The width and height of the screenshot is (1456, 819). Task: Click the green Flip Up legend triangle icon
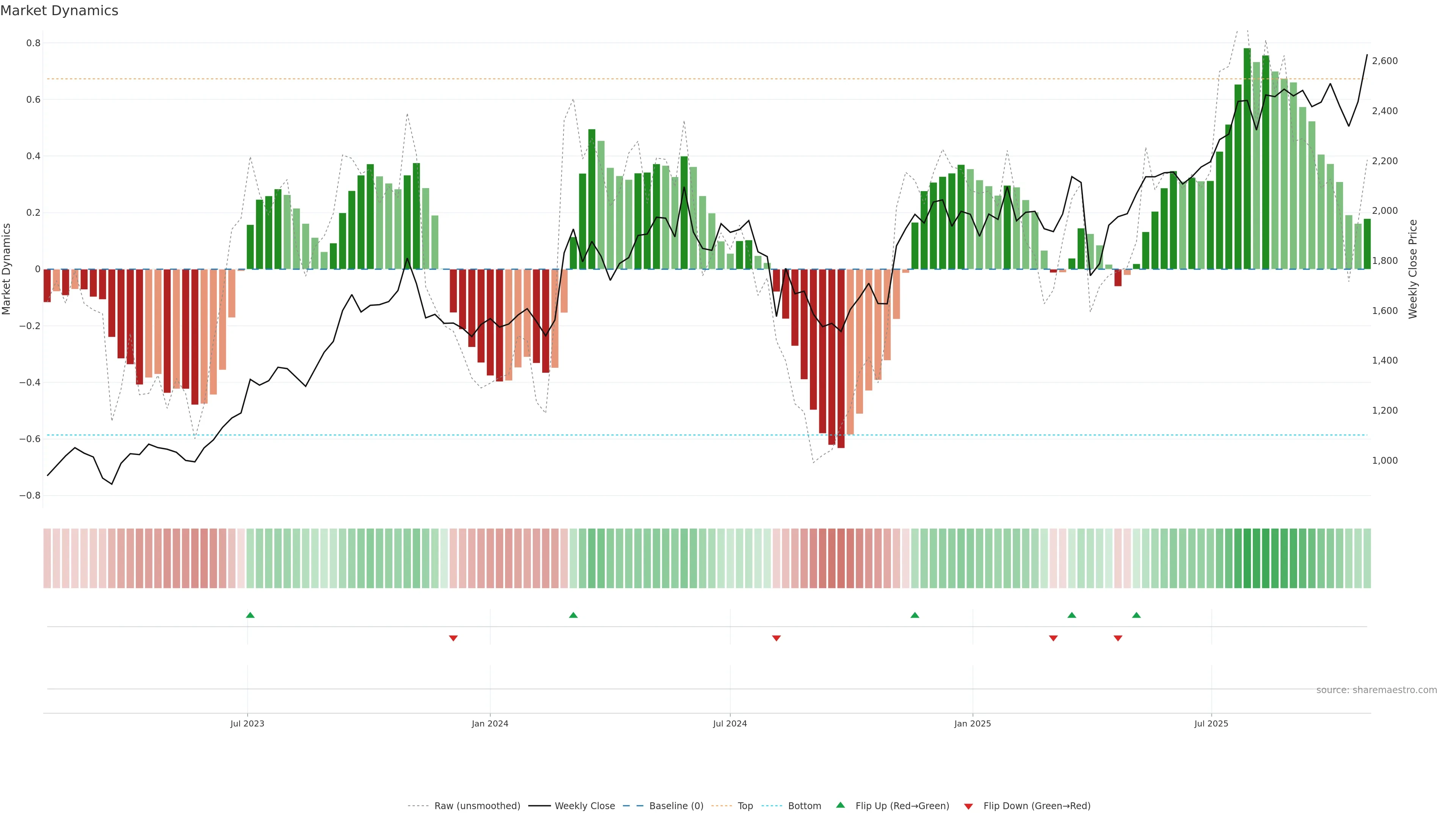coord(841,805)
